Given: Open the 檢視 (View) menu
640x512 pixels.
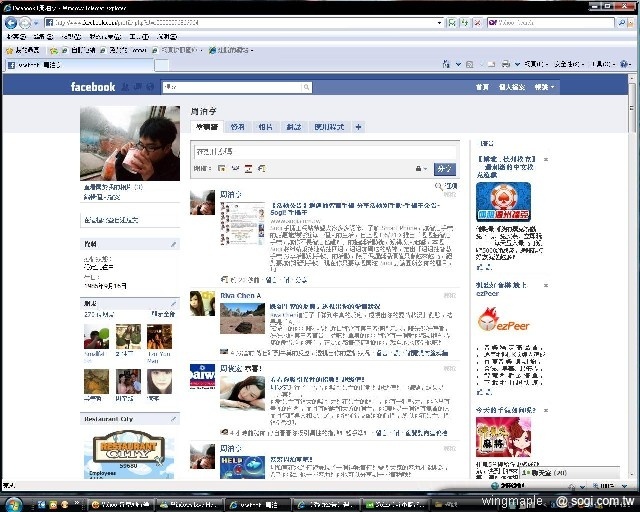Looking at the screenshot, I should coord(71,37).
